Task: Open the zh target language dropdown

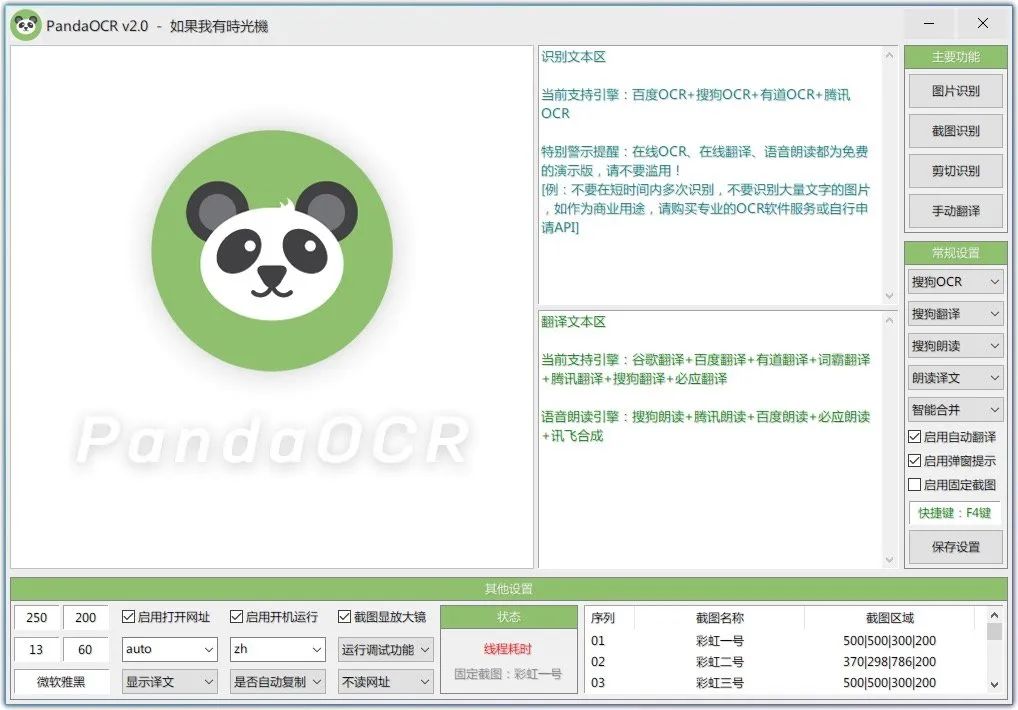Action: point(277,649)
